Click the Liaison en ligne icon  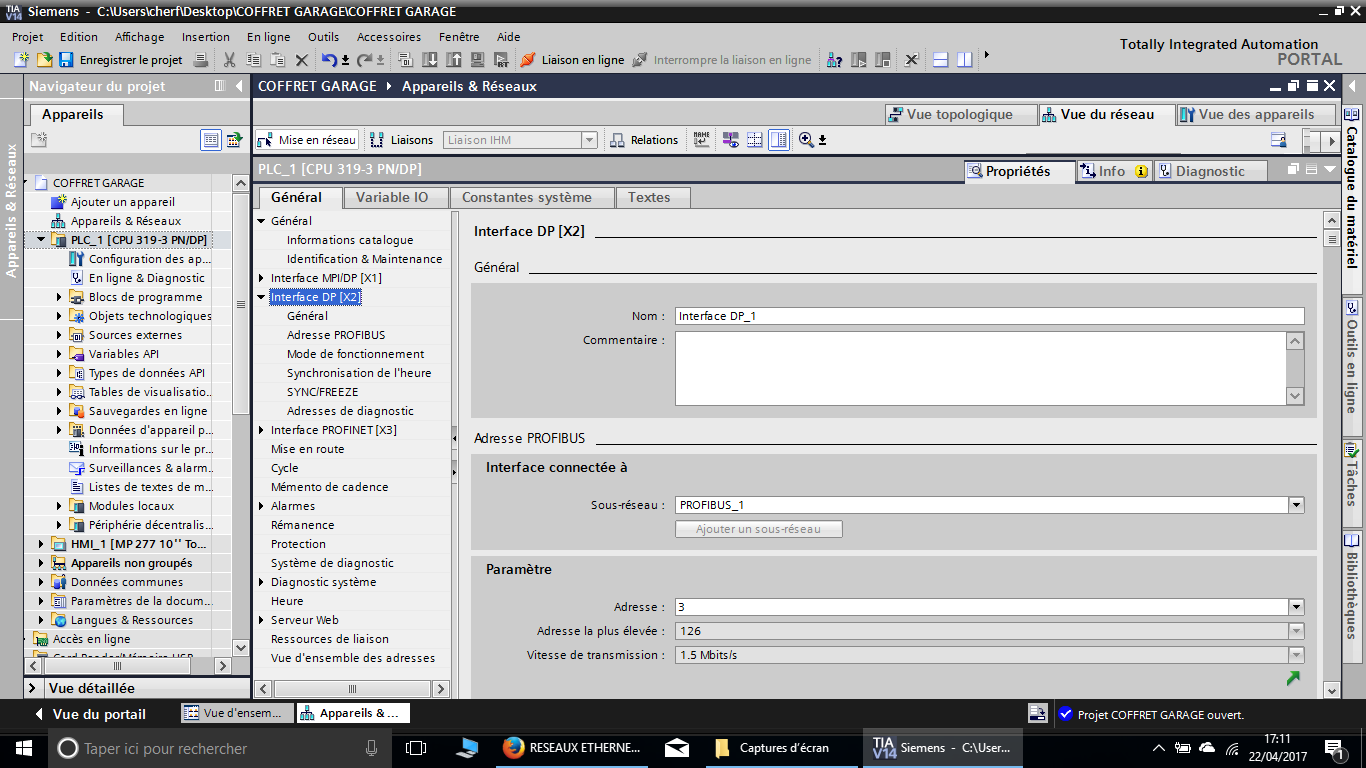point(528,60)
